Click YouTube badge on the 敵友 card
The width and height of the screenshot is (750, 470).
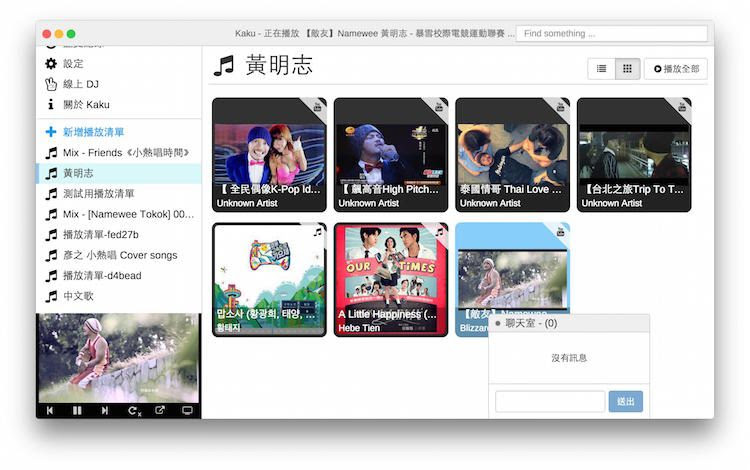(560, 232)
